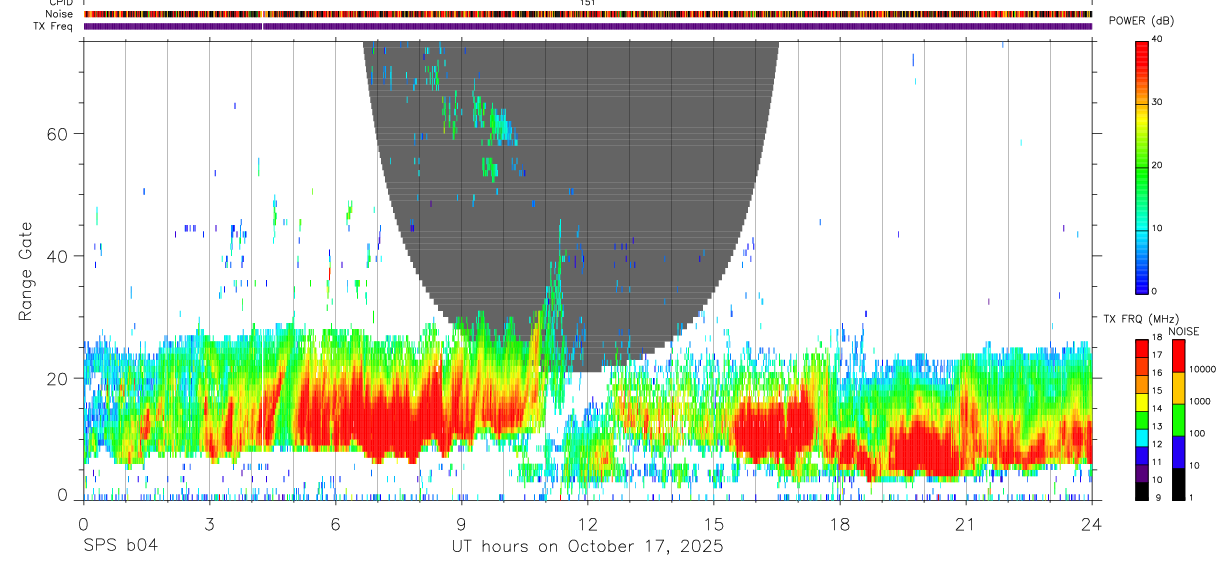Click the SPS b04 radar beam label
This screenshot has height=567, width=1228.
click(x=120, y=546)
